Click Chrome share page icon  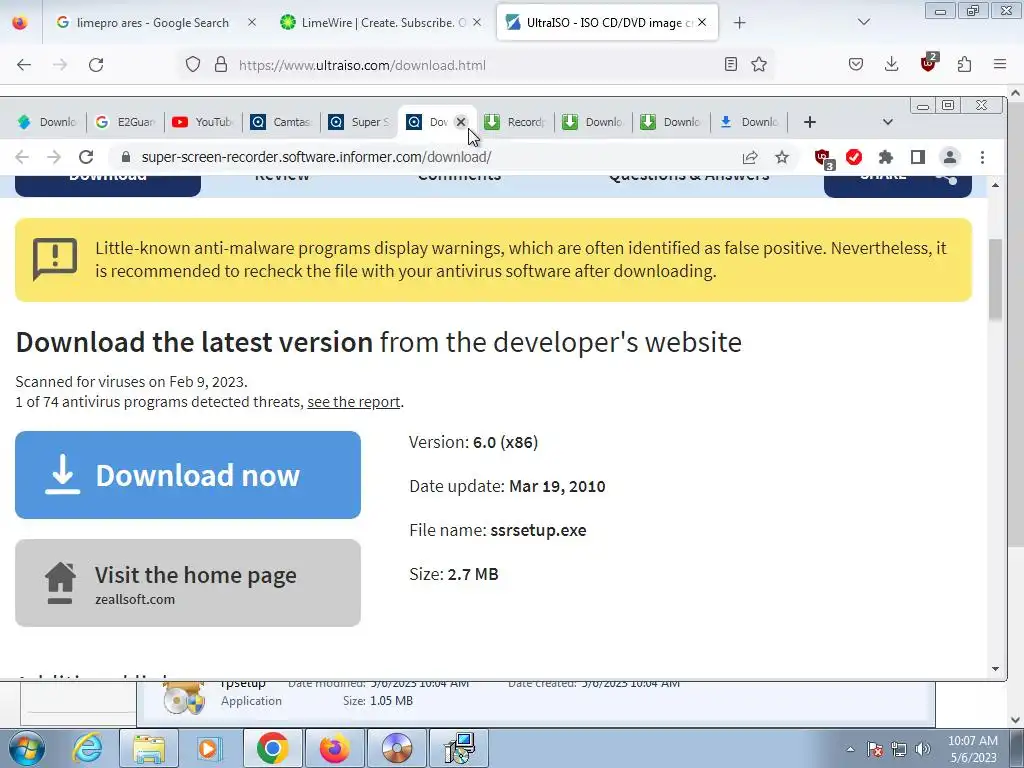pyautogui.click(x=750, y=157)
